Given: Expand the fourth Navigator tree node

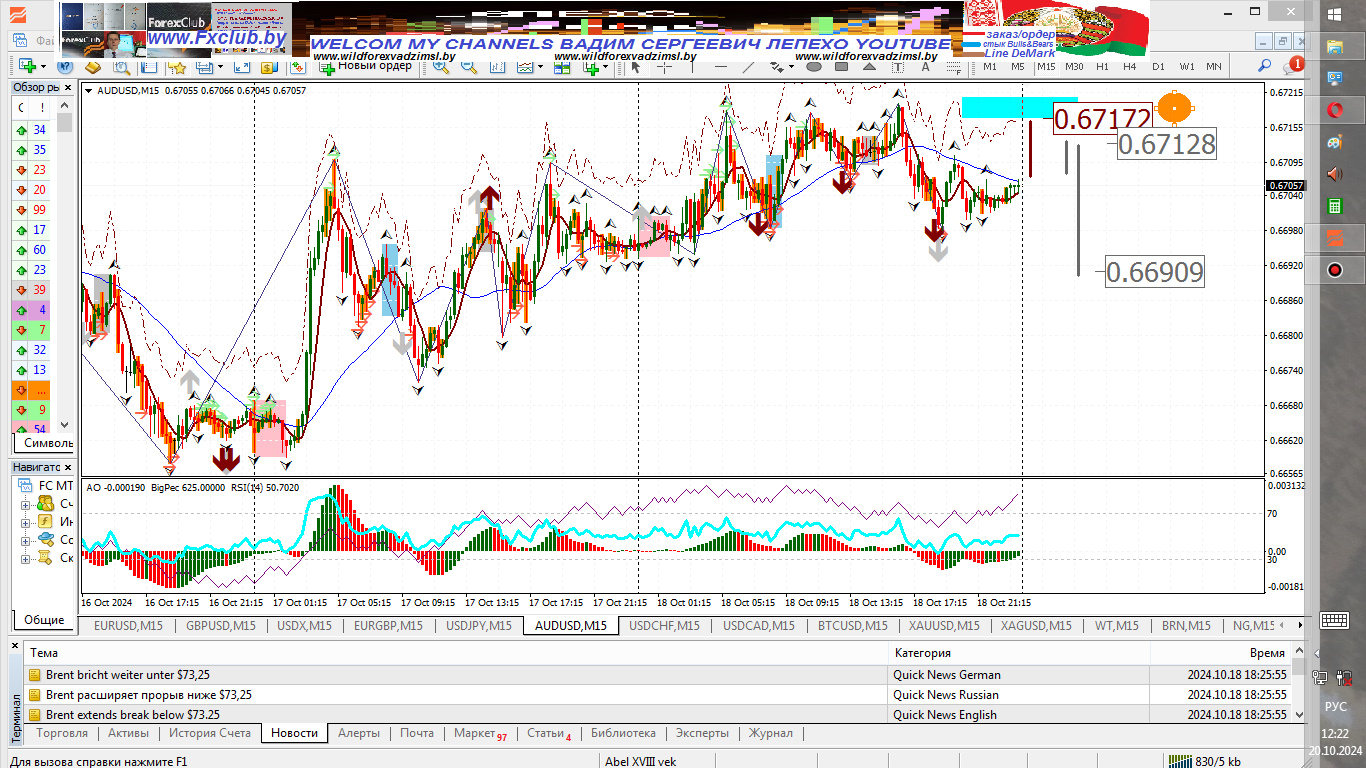Looking at the screenshot, I should [26, 558].
